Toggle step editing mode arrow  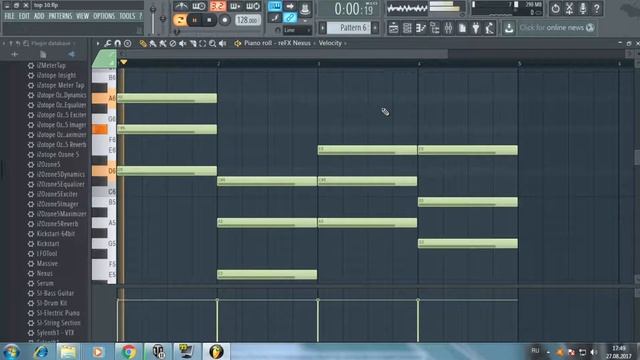click(290, 6)
